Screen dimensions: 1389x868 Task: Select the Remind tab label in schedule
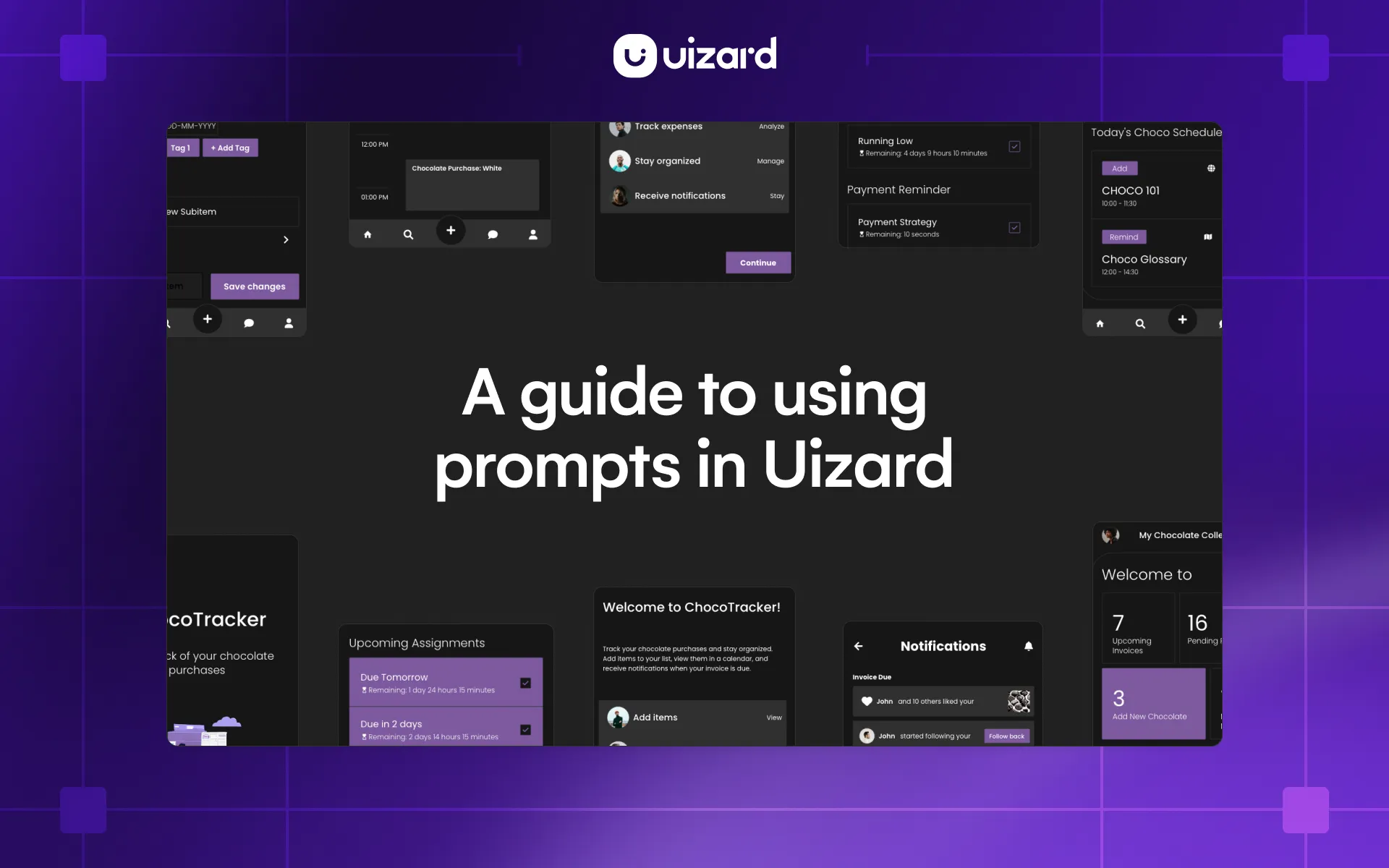coord(1123,237)
